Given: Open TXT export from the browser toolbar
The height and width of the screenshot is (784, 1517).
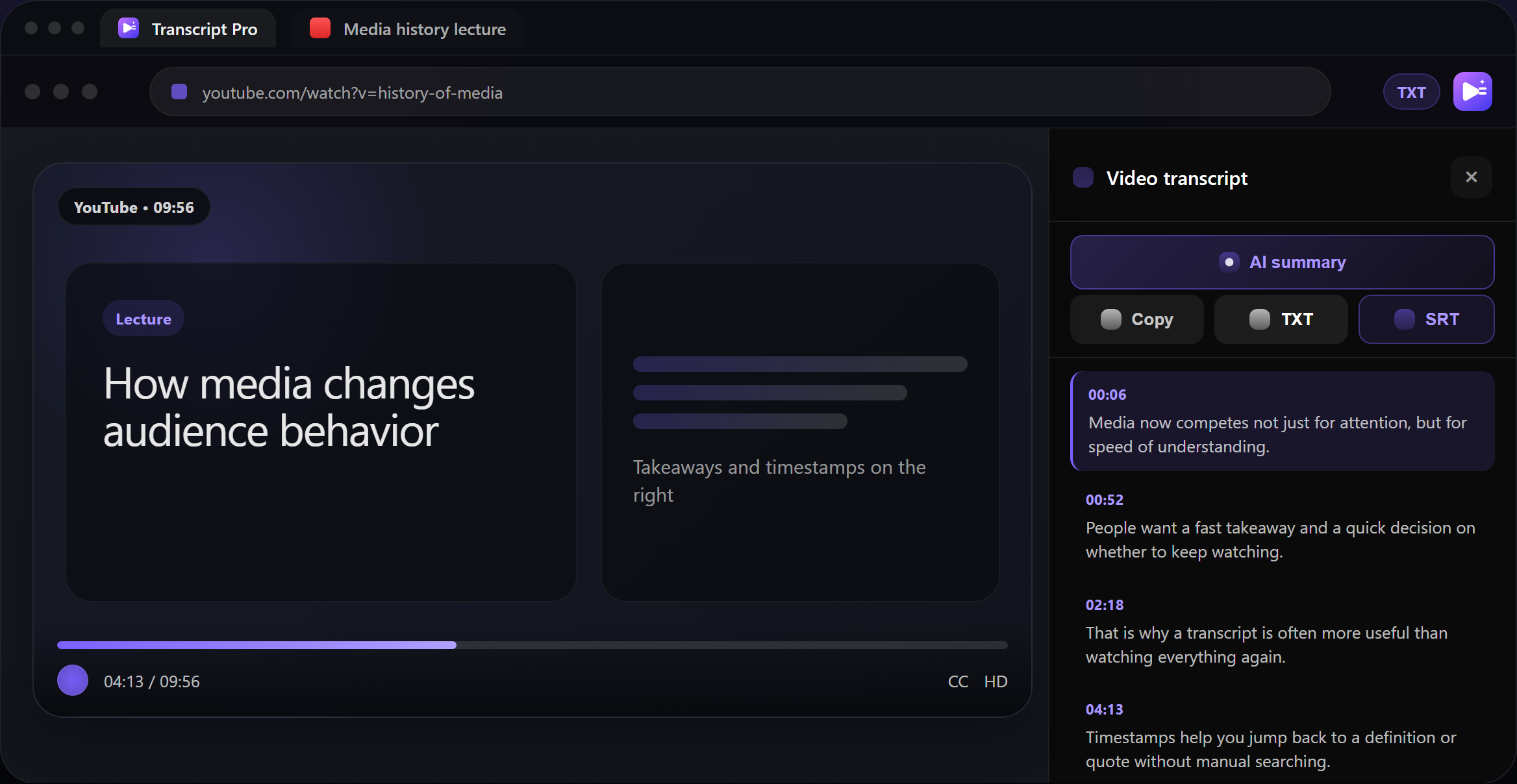Looking at the screenshot, I should click(x=1410, y=92).
